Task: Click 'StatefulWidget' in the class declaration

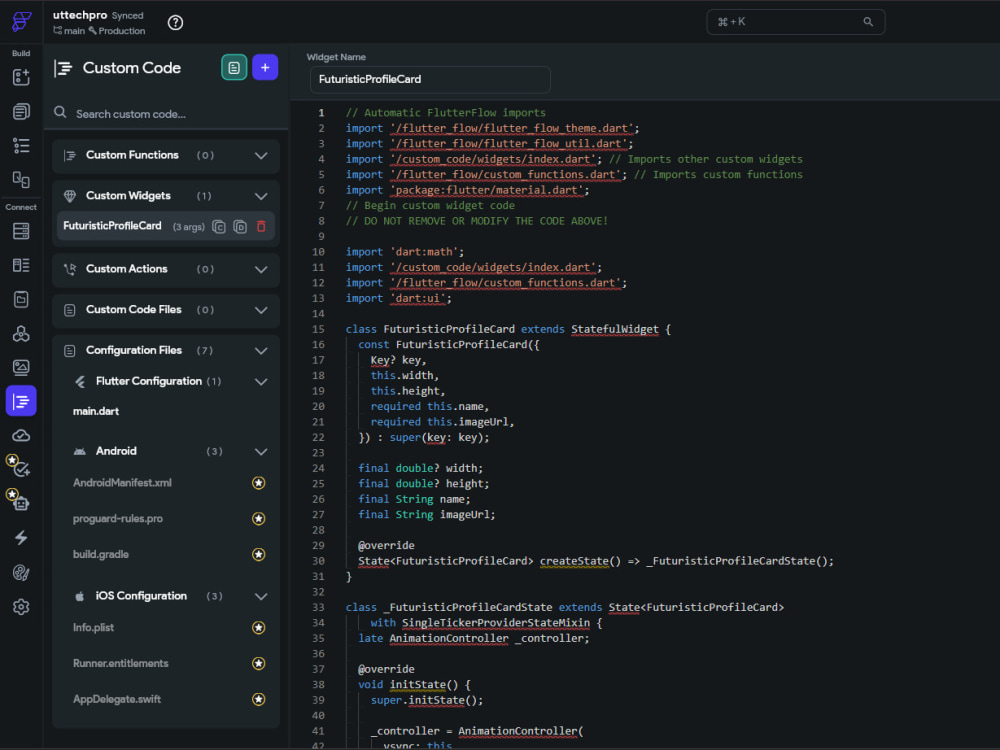Action: (614, 329)
